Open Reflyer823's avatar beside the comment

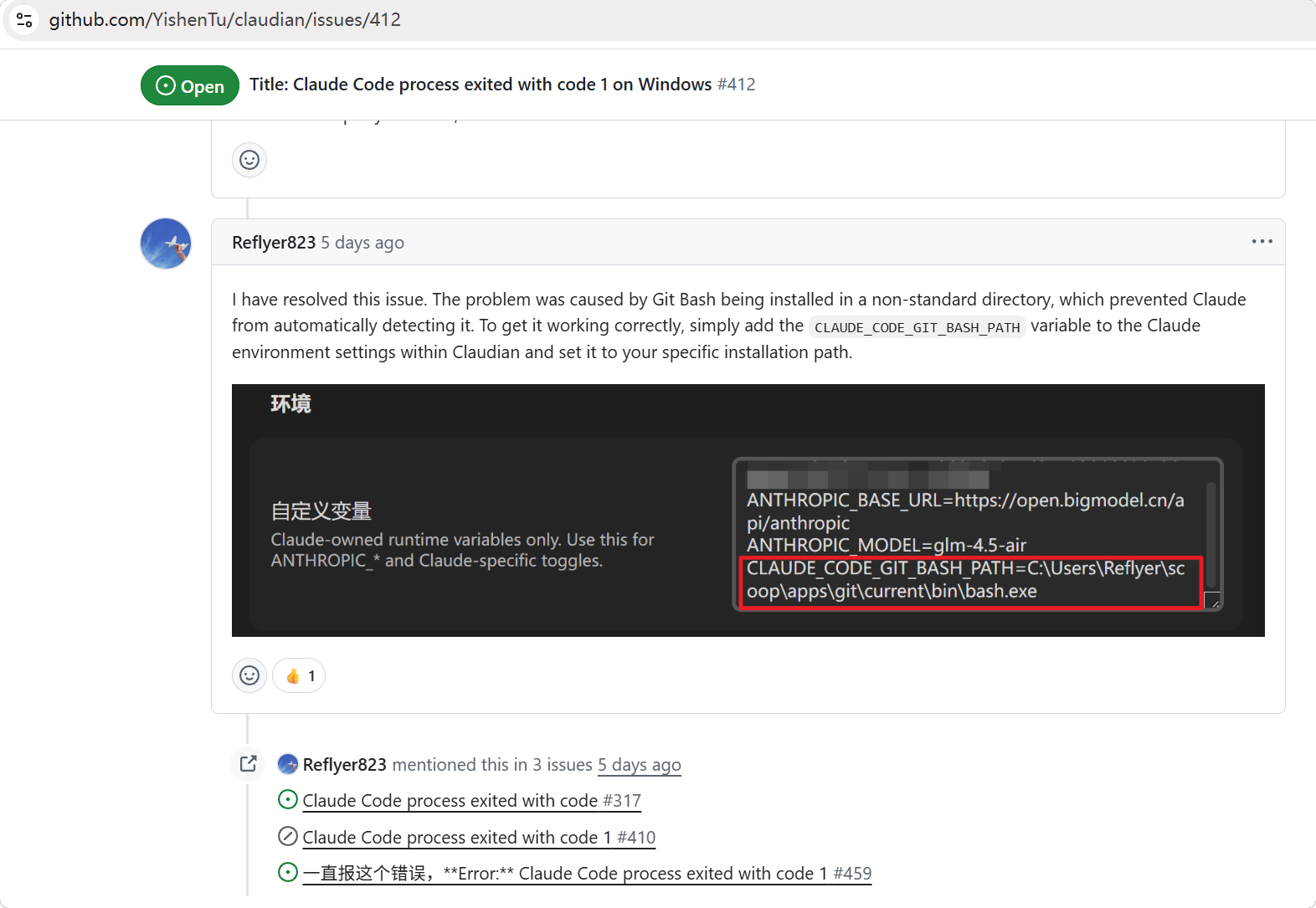pos(166,244)
